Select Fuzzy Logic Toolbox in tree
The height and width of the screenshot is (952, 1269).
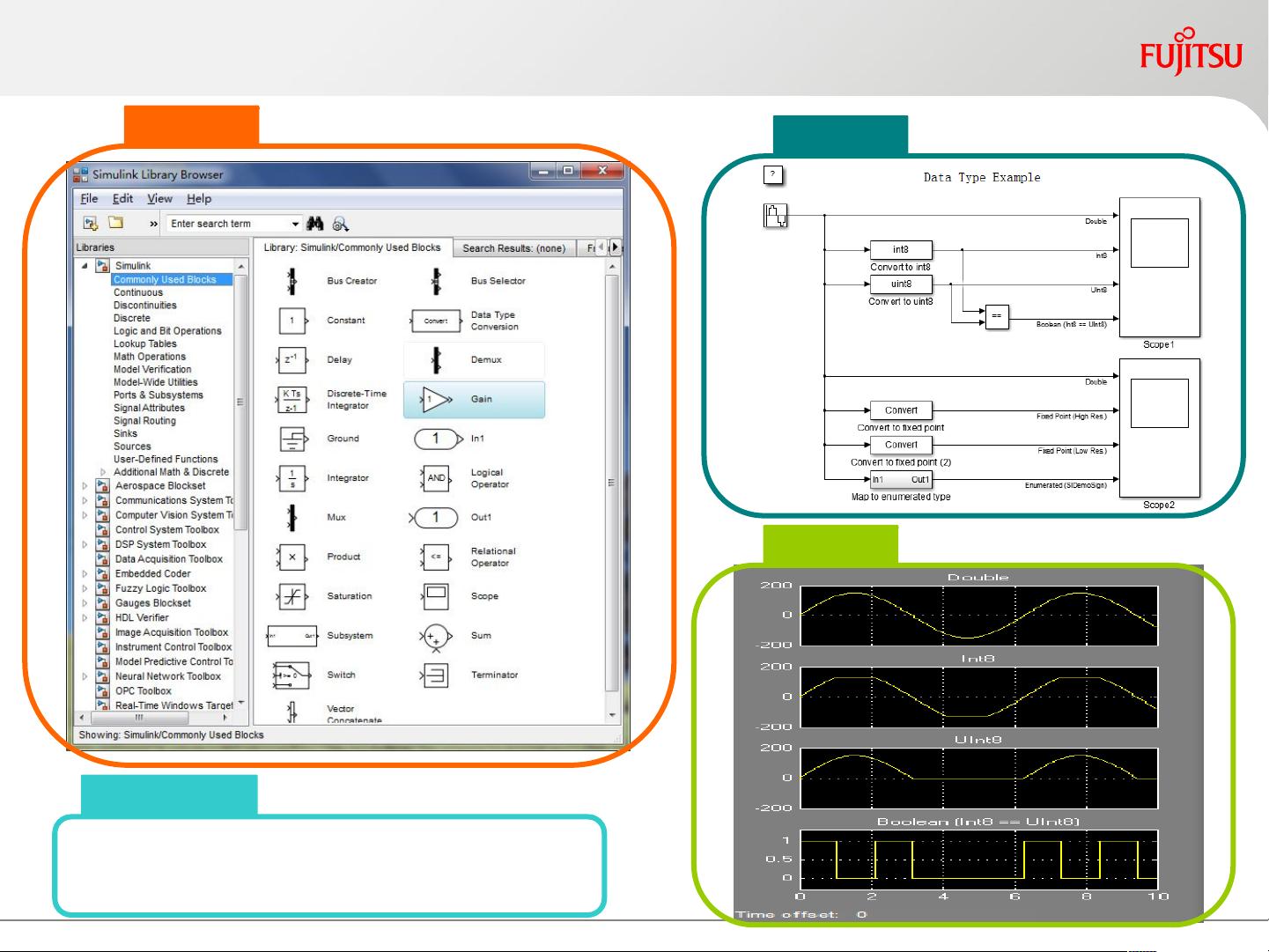click(x=160, y=588)
